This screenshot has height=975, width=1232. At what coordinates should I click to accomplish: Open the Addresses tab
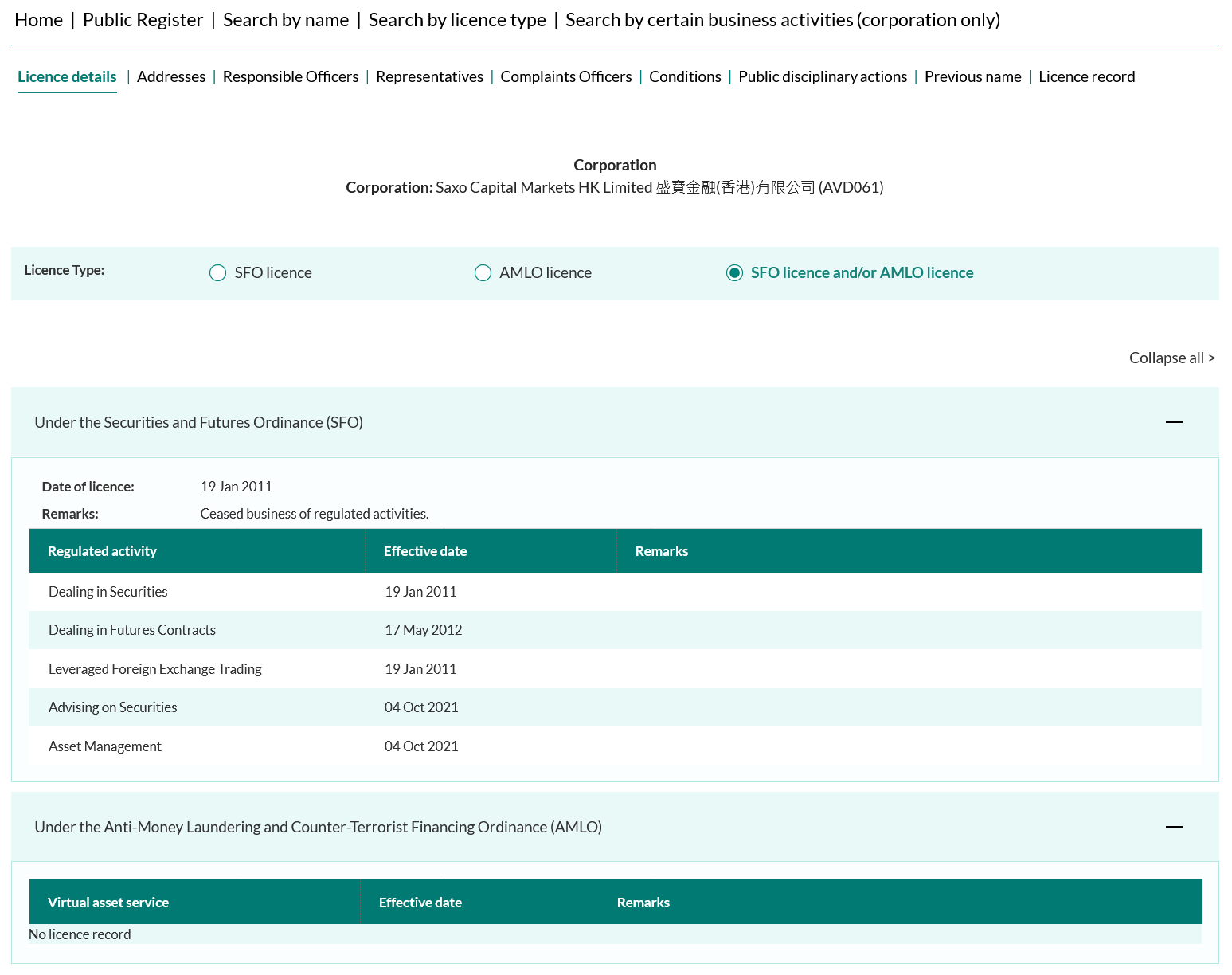pos(171,77)
